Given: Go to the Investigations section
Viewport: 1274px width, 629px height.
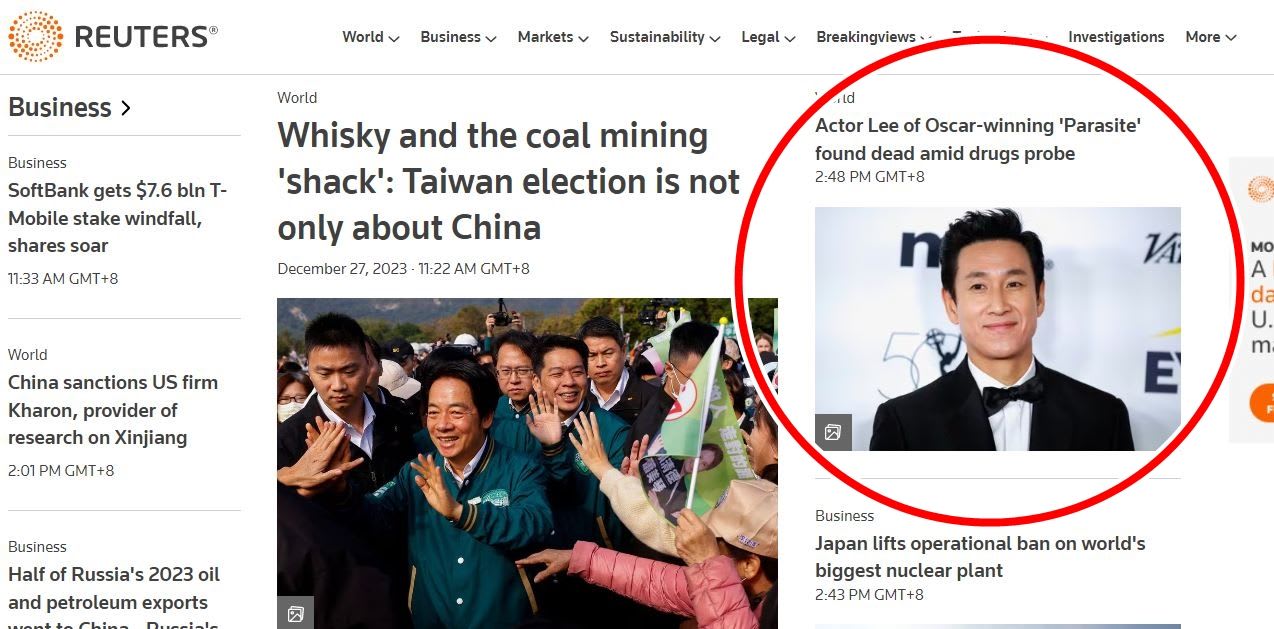Looking at the screenshot, I should (1116, 37).
